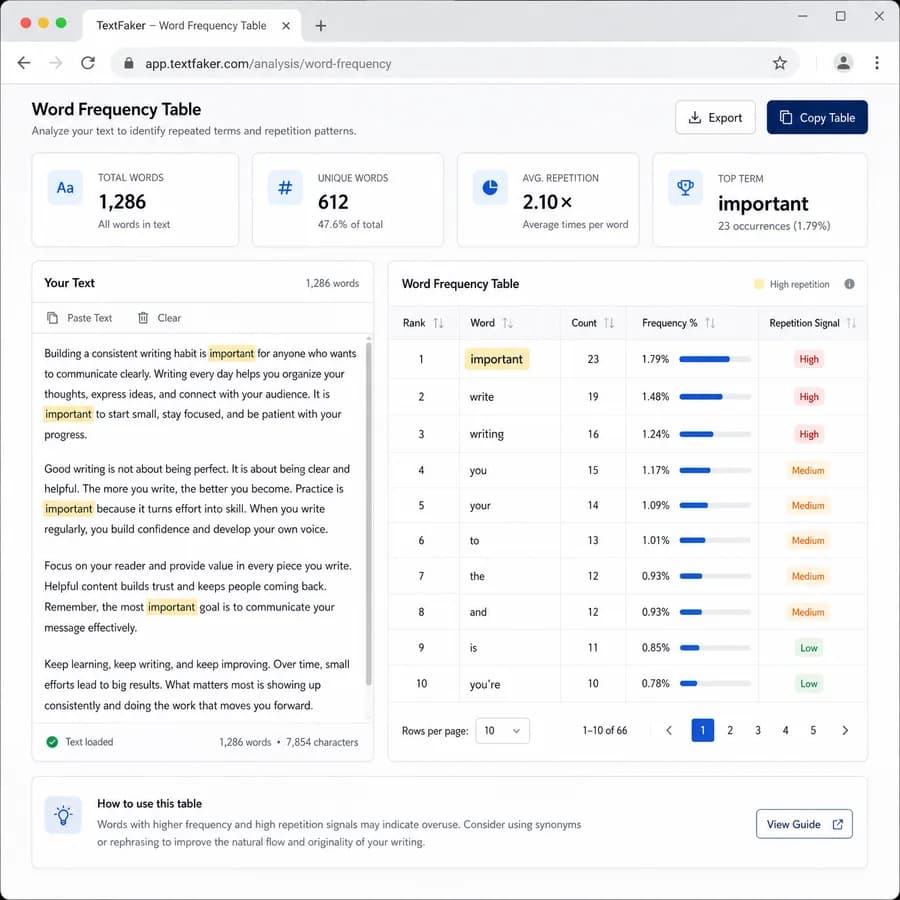Reload the page with refresh icon

88,63
